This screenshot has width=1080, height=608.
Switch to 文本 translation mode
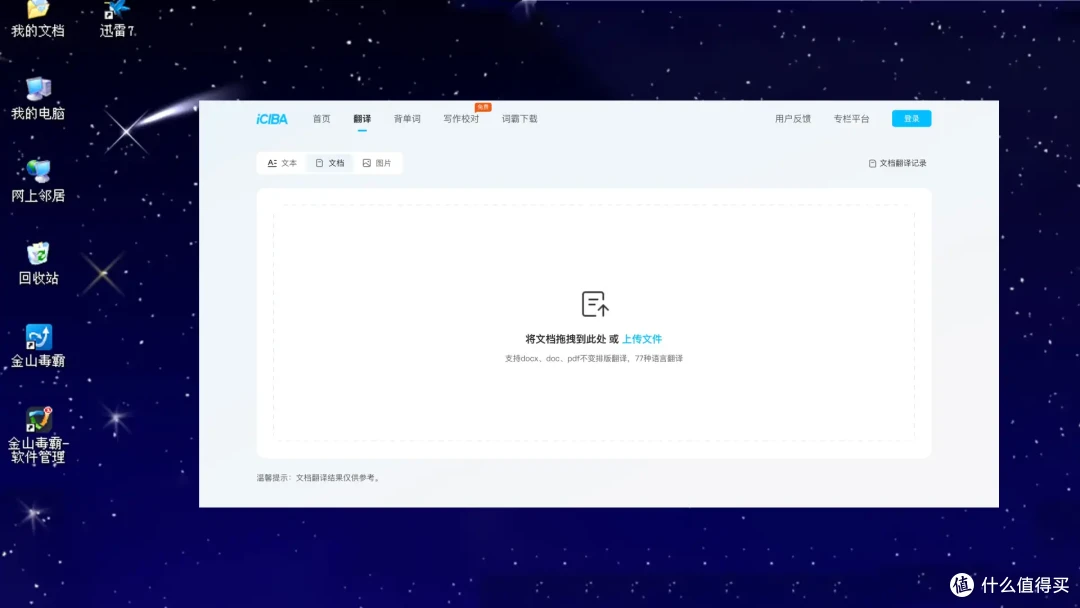(x=282, y=163)
